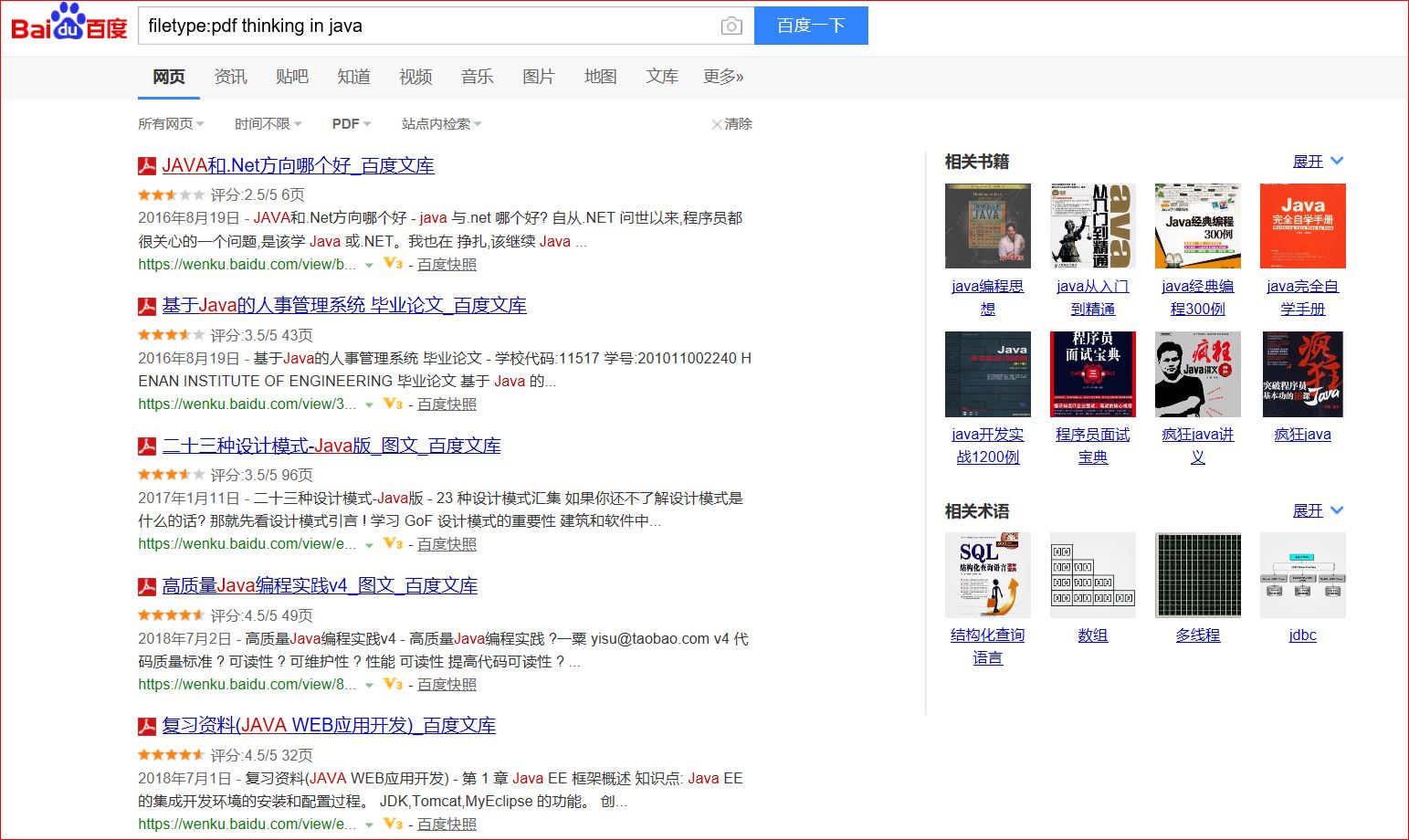
Task: Click the Baidu logo
Action: pos(68,23)
